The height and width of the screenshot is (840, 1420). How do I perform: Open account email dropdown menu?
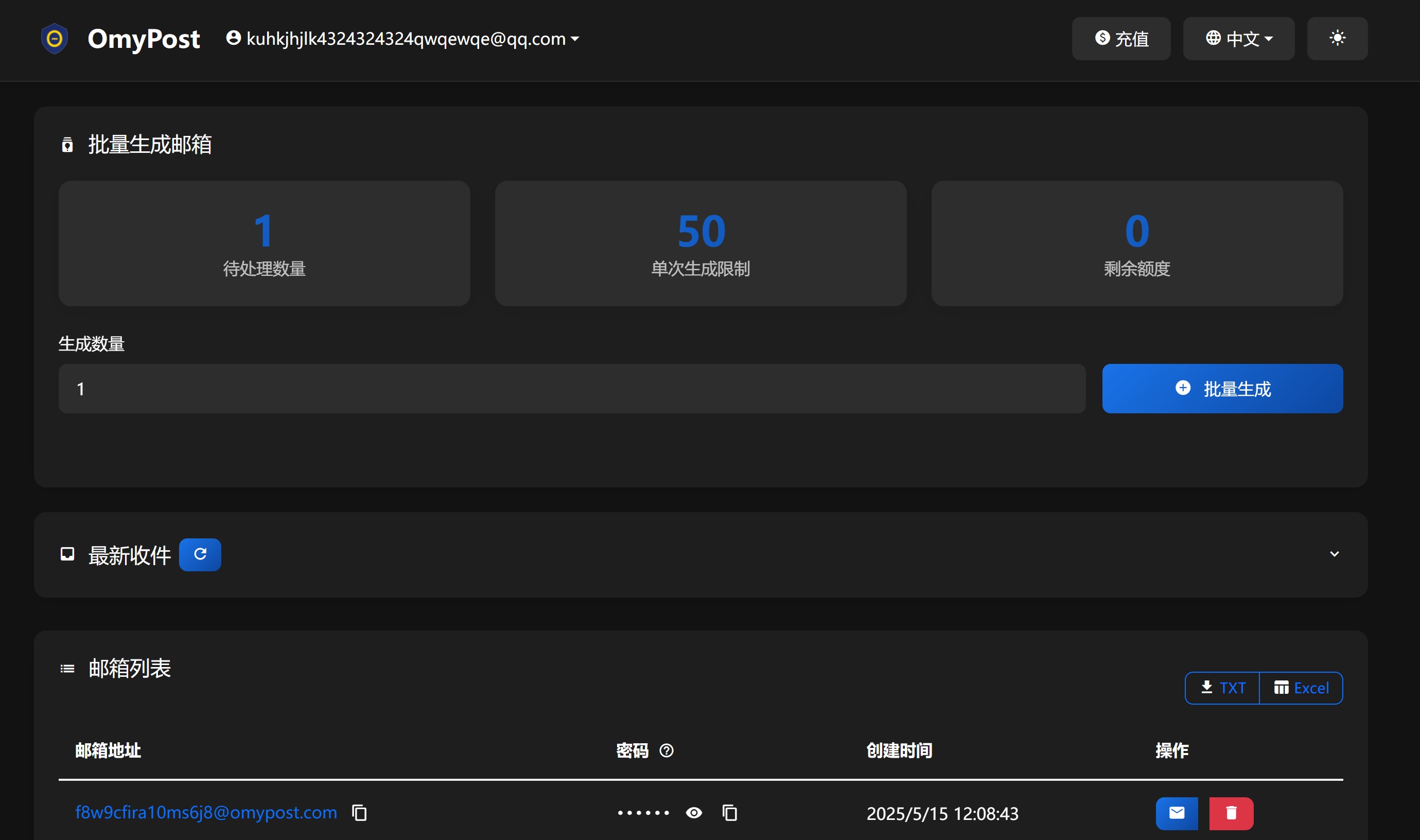coord(402,39)
